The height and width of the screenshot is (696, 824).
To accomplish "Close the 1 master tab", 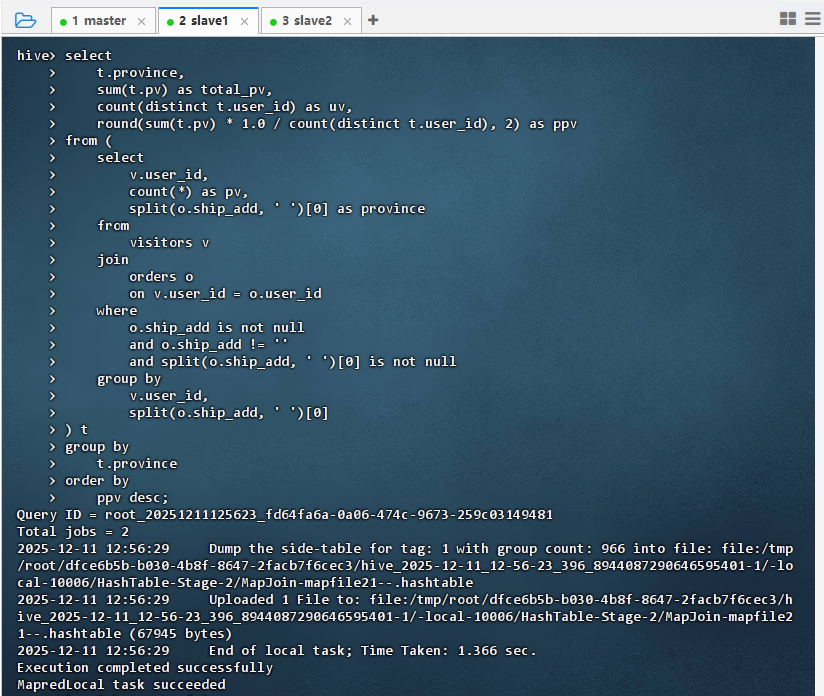I will point(141,22).
